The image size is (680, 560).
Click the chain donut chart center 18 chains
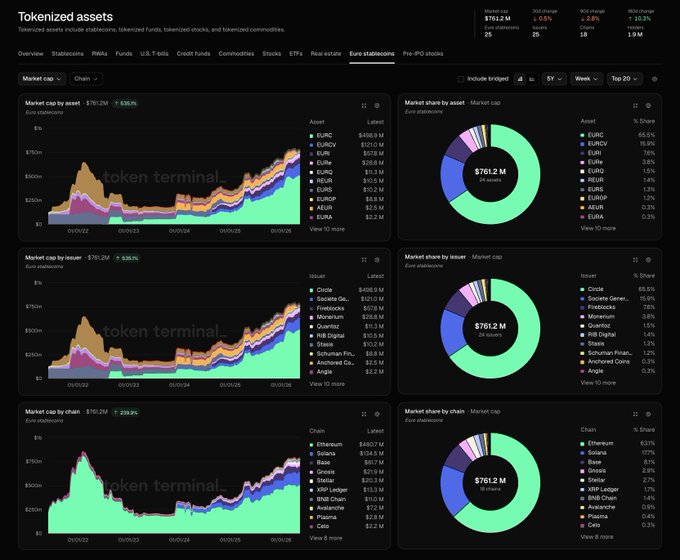tap(490, 489)
